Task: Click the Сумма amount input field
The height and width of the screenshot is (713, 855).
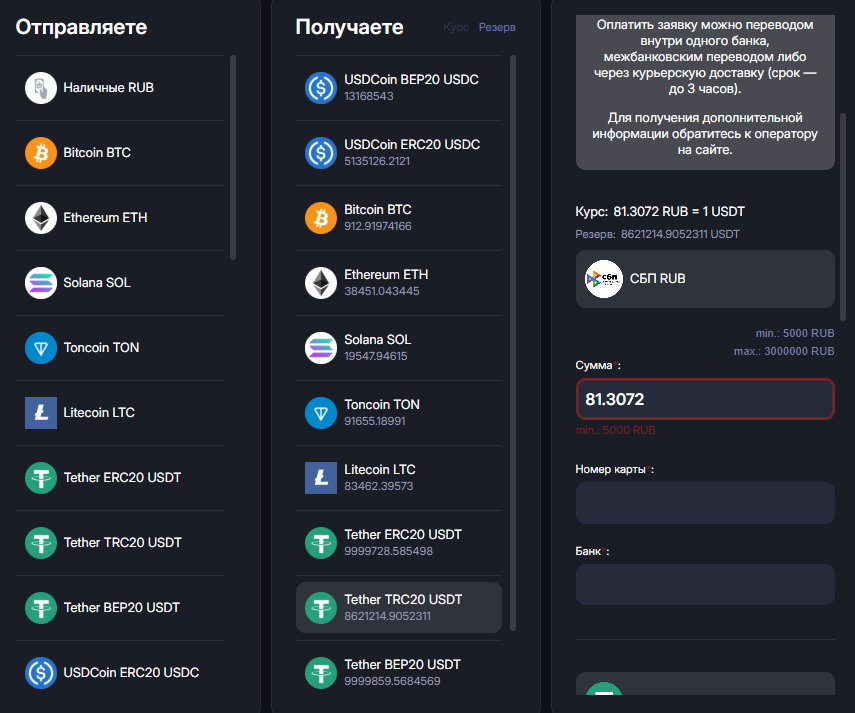Action: click(704, 399)
